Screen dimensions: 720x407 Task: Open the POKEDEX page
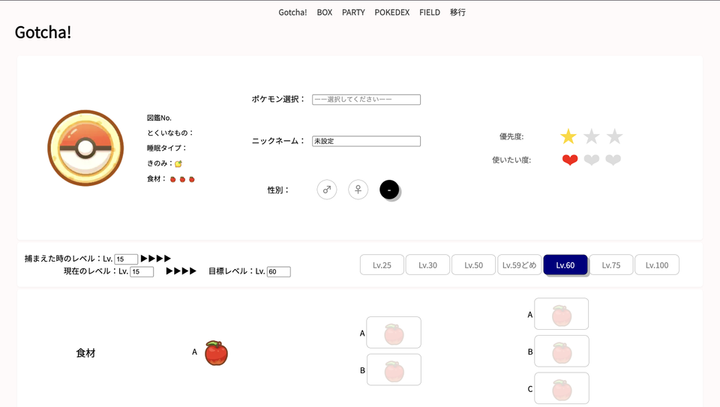392,12
